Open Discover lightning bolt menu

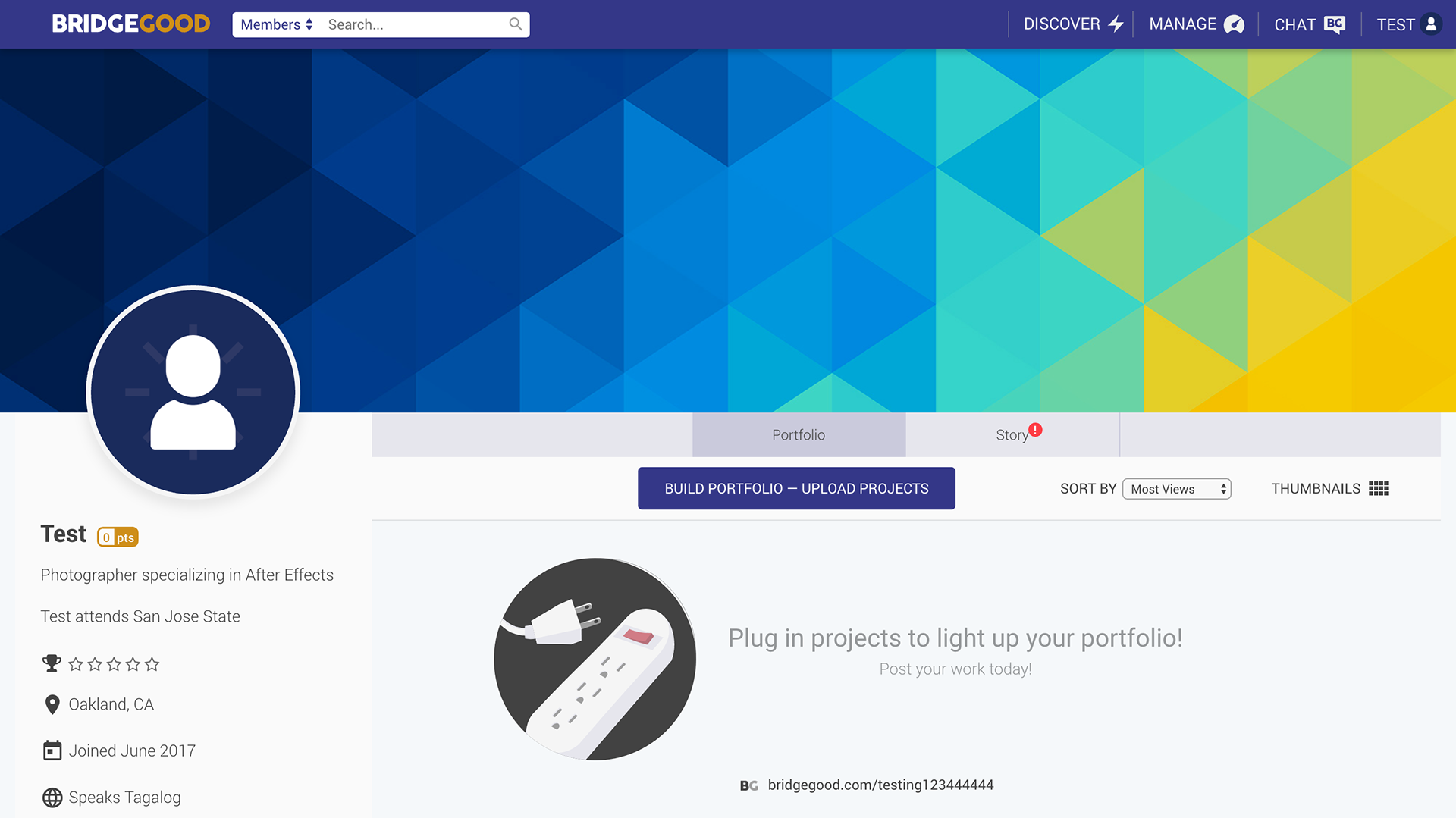pyautogui.click(x=1116, y=24)
